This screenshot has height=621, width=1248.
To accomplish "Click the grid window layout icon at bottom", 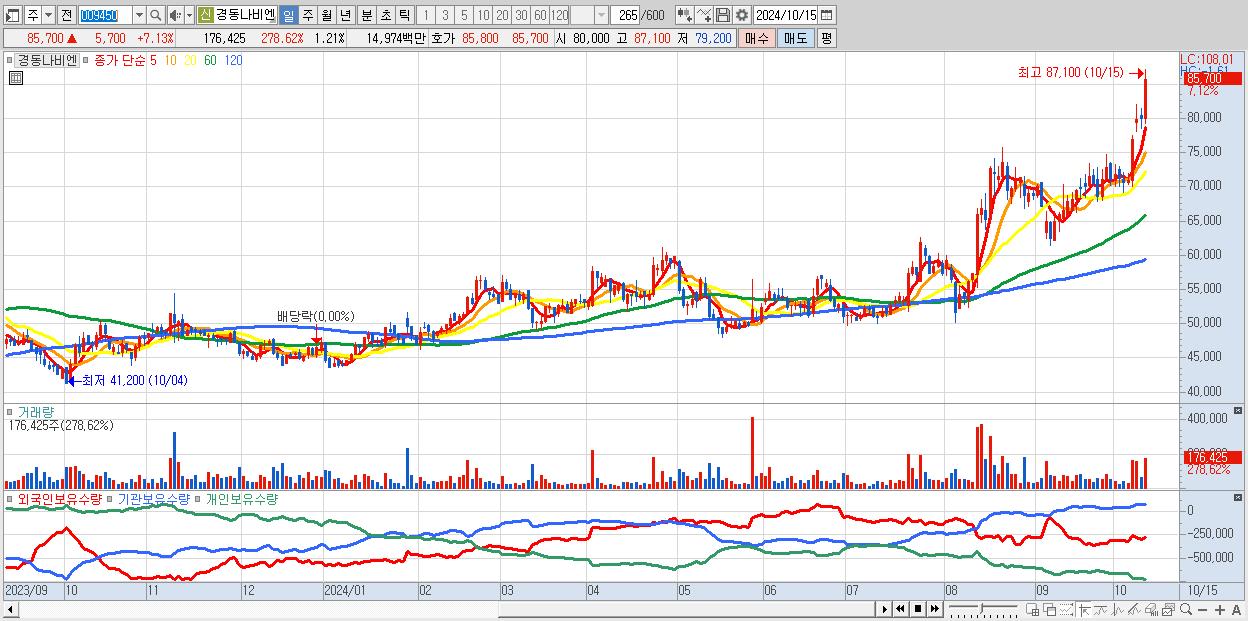I will pos(1032,610).
